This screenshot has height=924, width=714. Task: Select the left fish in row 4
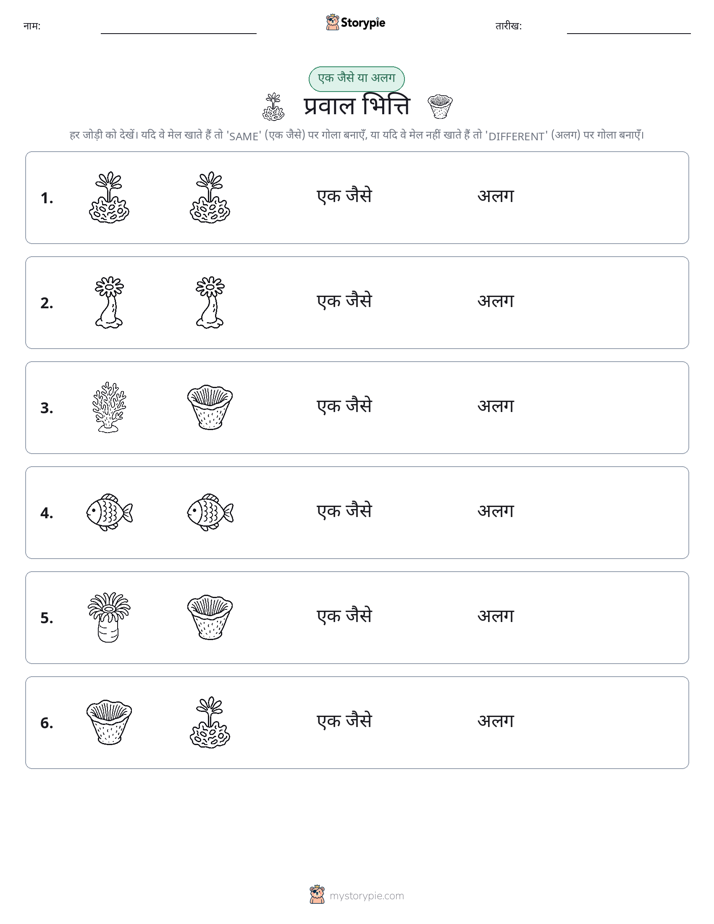pos(109,512)
